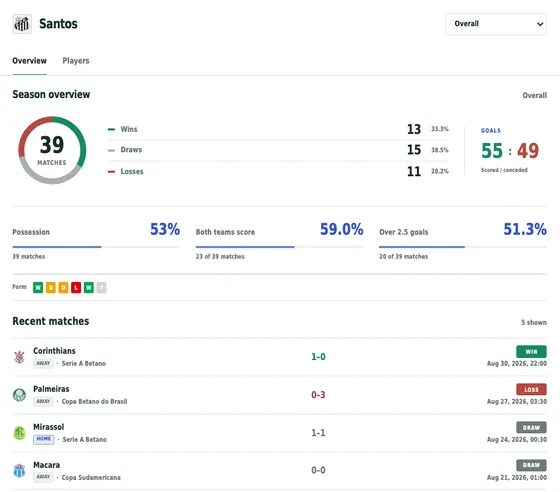560x492 pixels.
Task: Open the Corinthians match link
Action: pos(279,357)
